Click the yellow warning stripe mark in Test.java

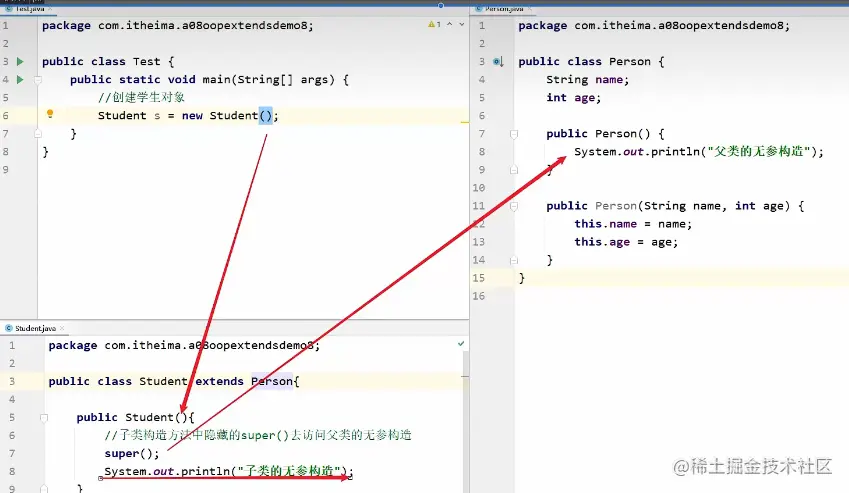[x=465, y=122]
